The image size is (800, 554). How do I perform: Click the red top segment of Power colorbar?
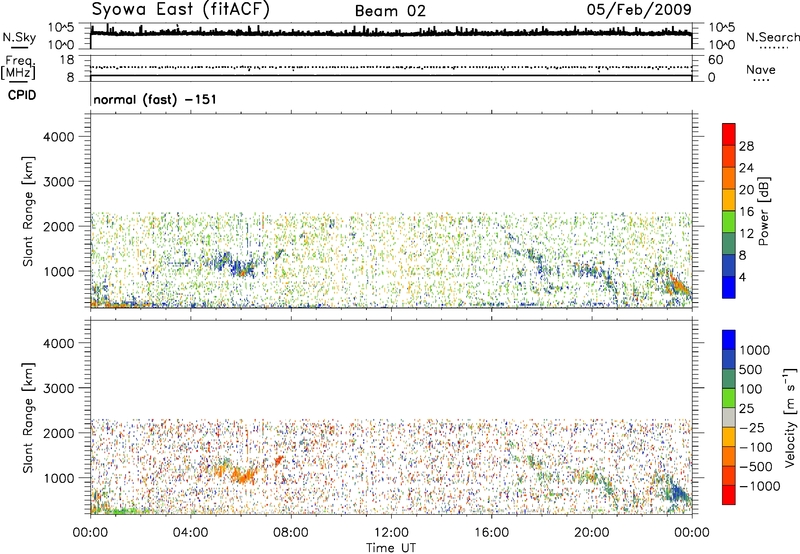click(x=729, y=134)
